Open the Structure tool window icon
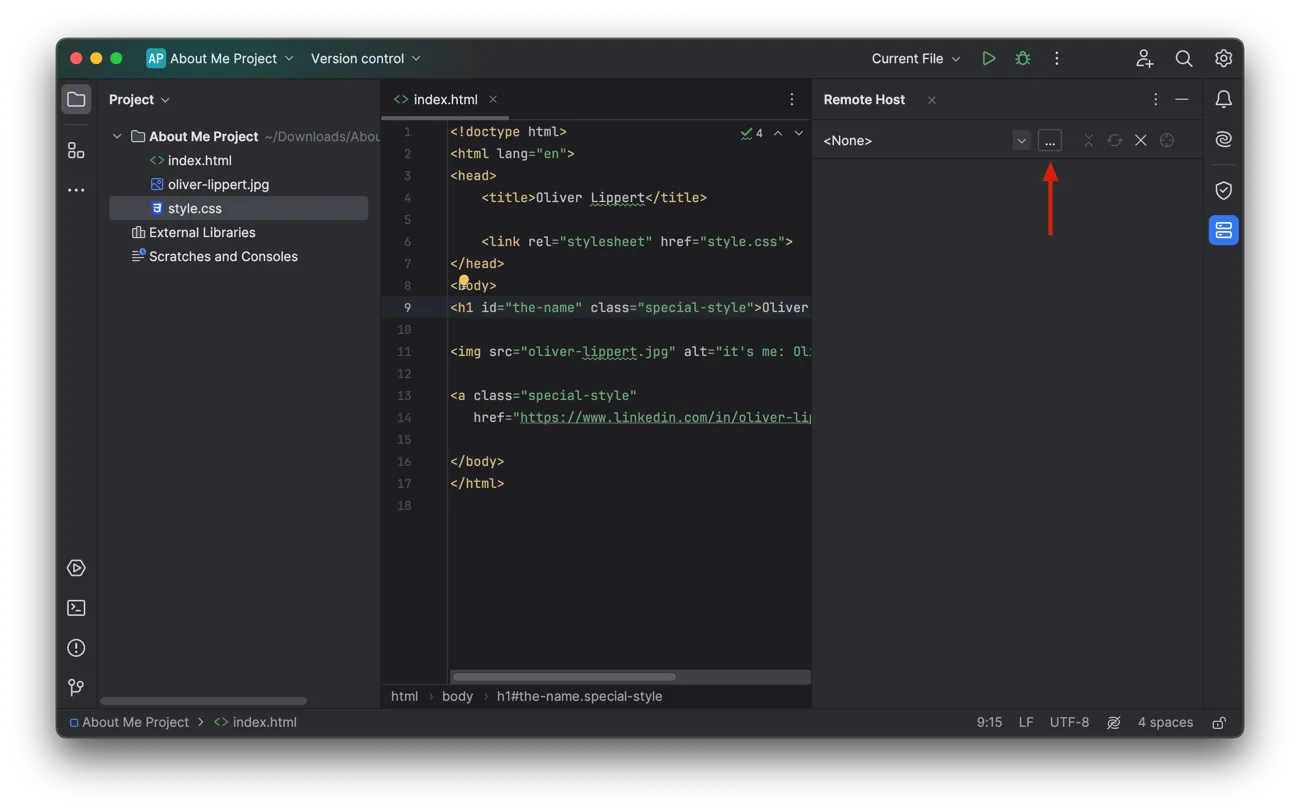1300x812 pixels. (76, 150)
